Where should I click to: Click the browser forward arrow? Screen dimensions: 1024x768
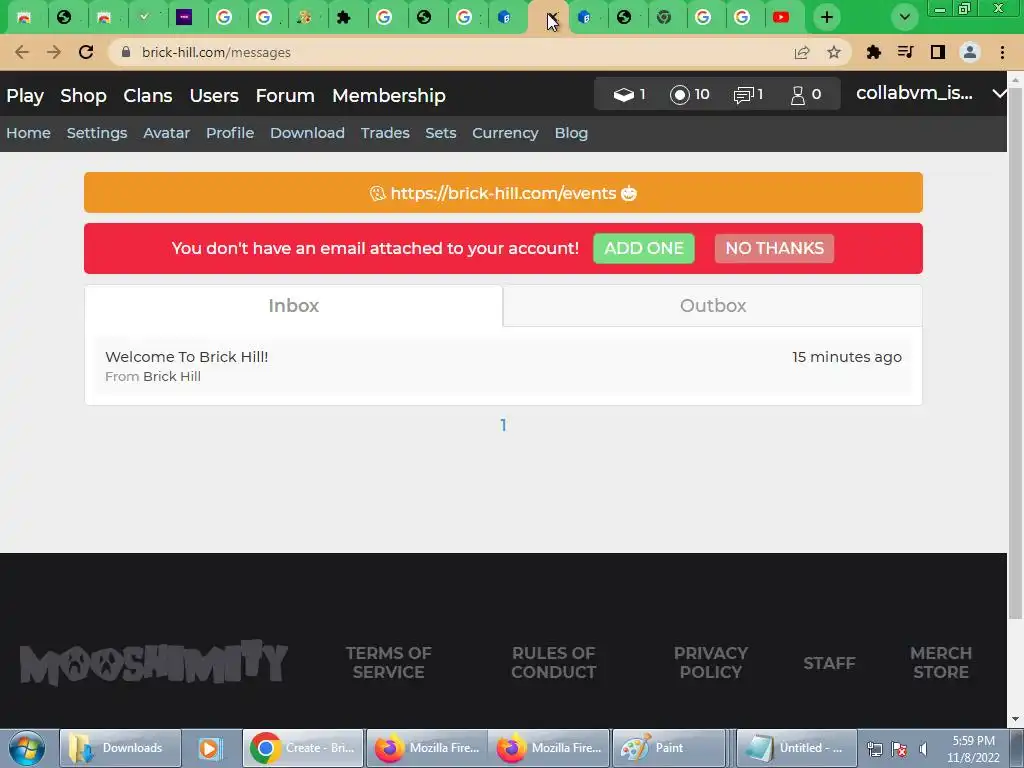pos(54,52)
